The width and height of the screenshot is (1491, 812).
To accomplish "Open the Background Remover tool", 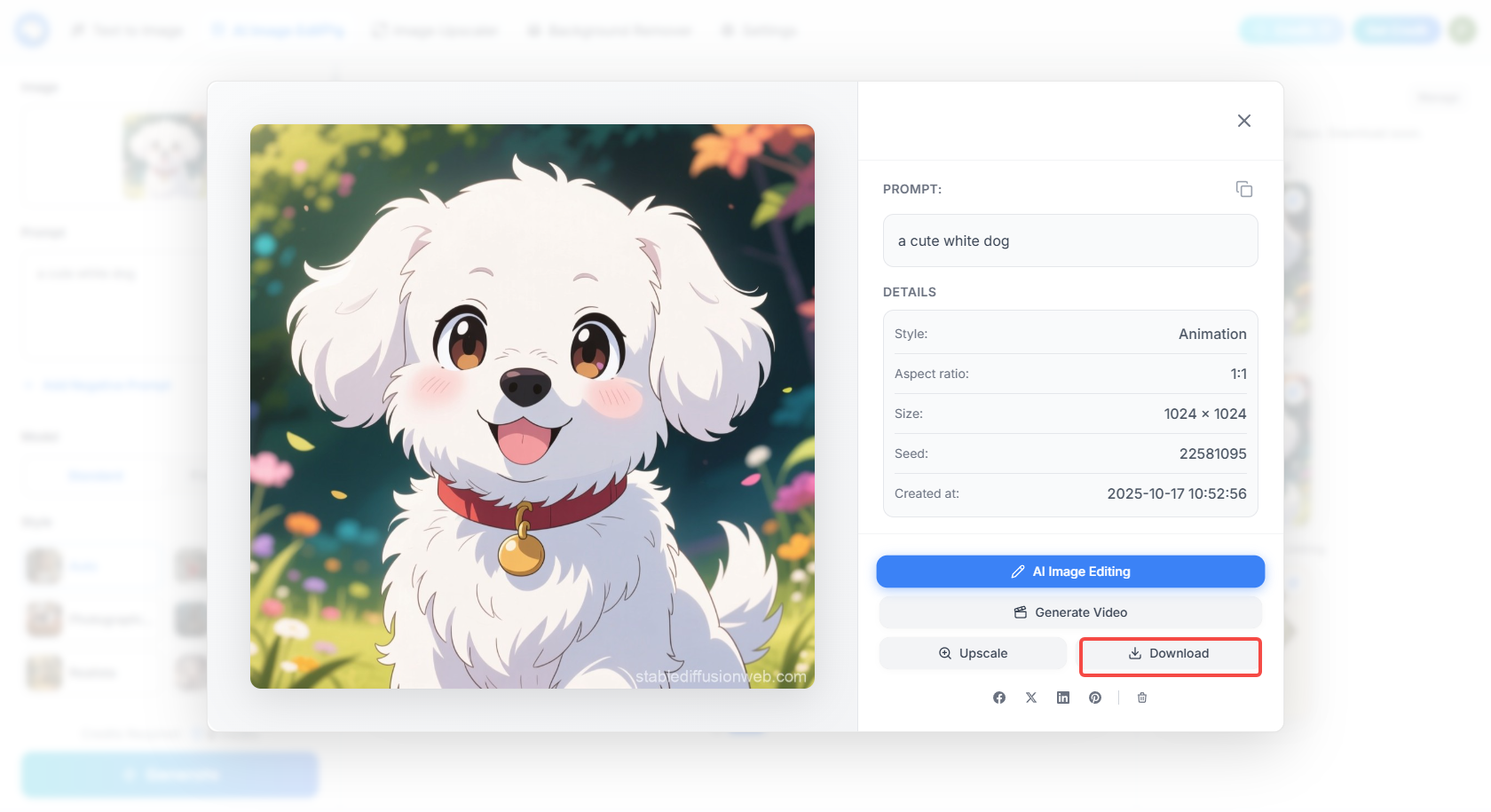I will 609,29.
